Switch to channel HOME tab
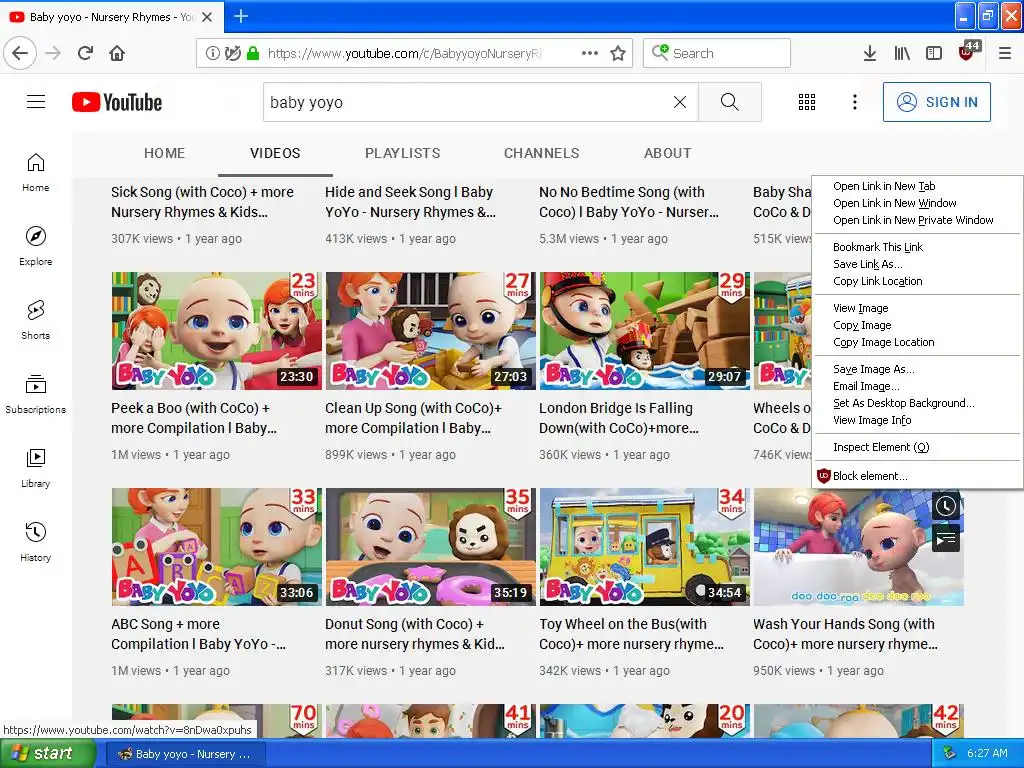The height and width of the screenshot is (768, 1024). pyautogui.click(x=165, y=153)
